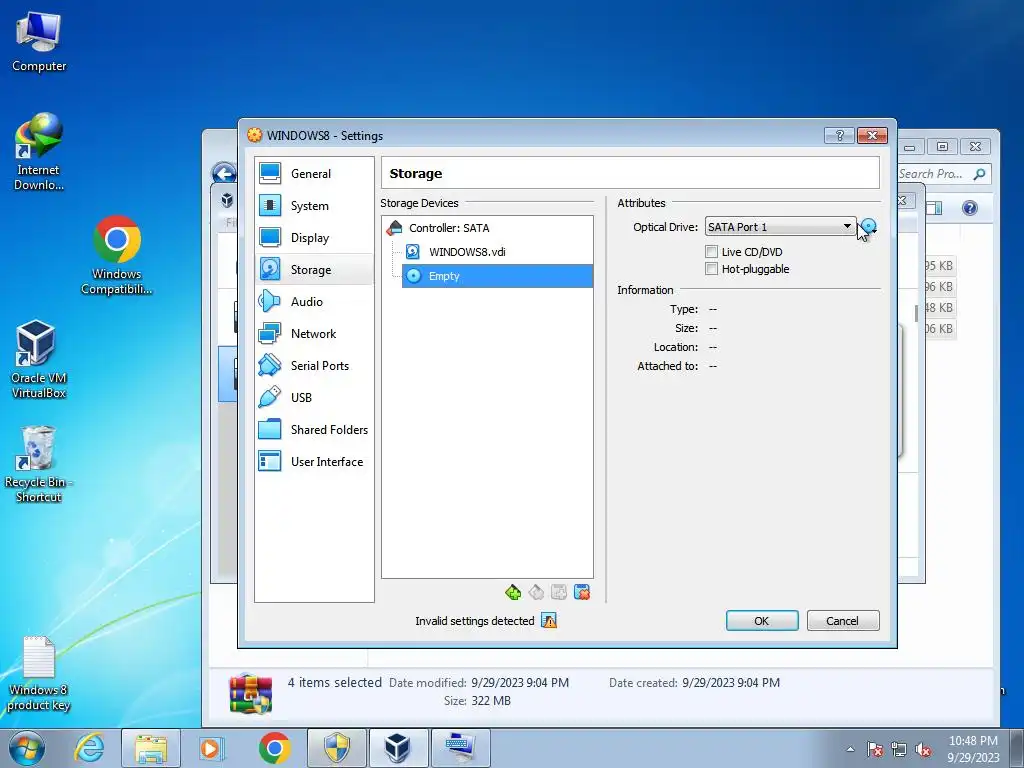
Task: Click the Explorer back navigation arrow
Action: (224, 174)
